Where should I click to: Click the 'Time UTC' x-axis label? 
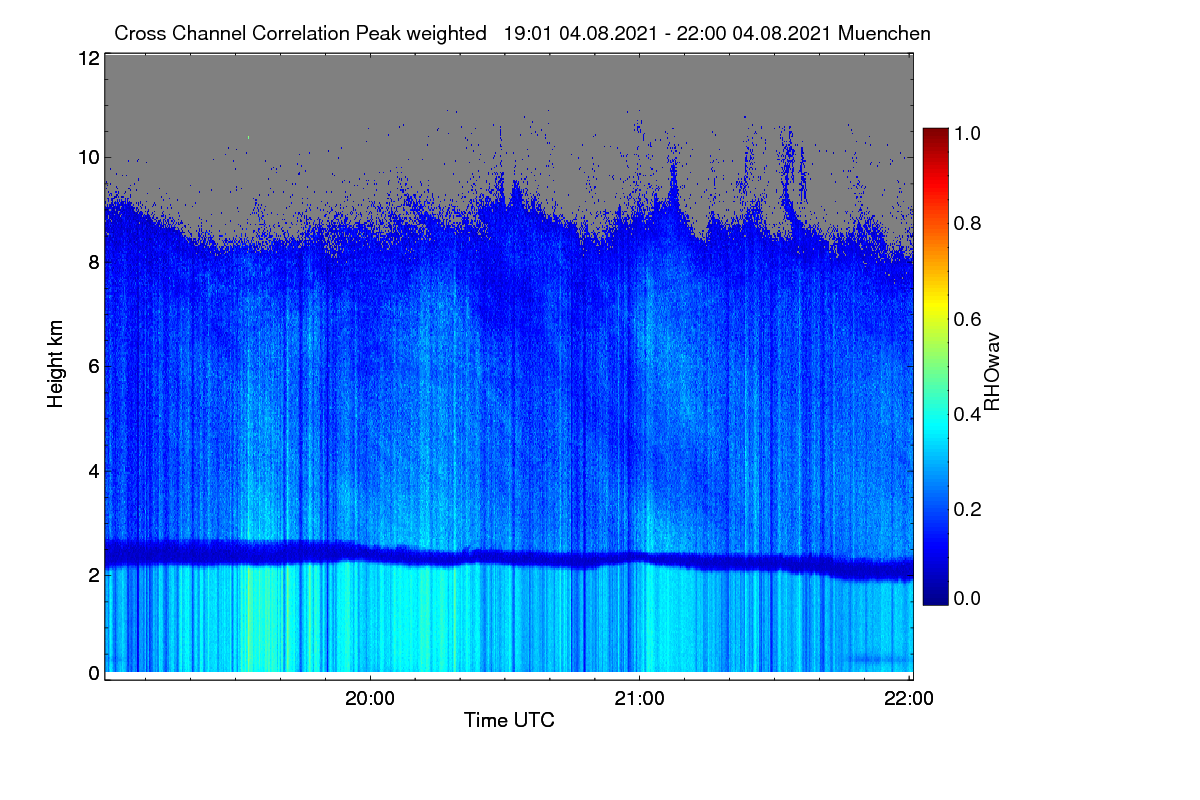tap(509, 719)
